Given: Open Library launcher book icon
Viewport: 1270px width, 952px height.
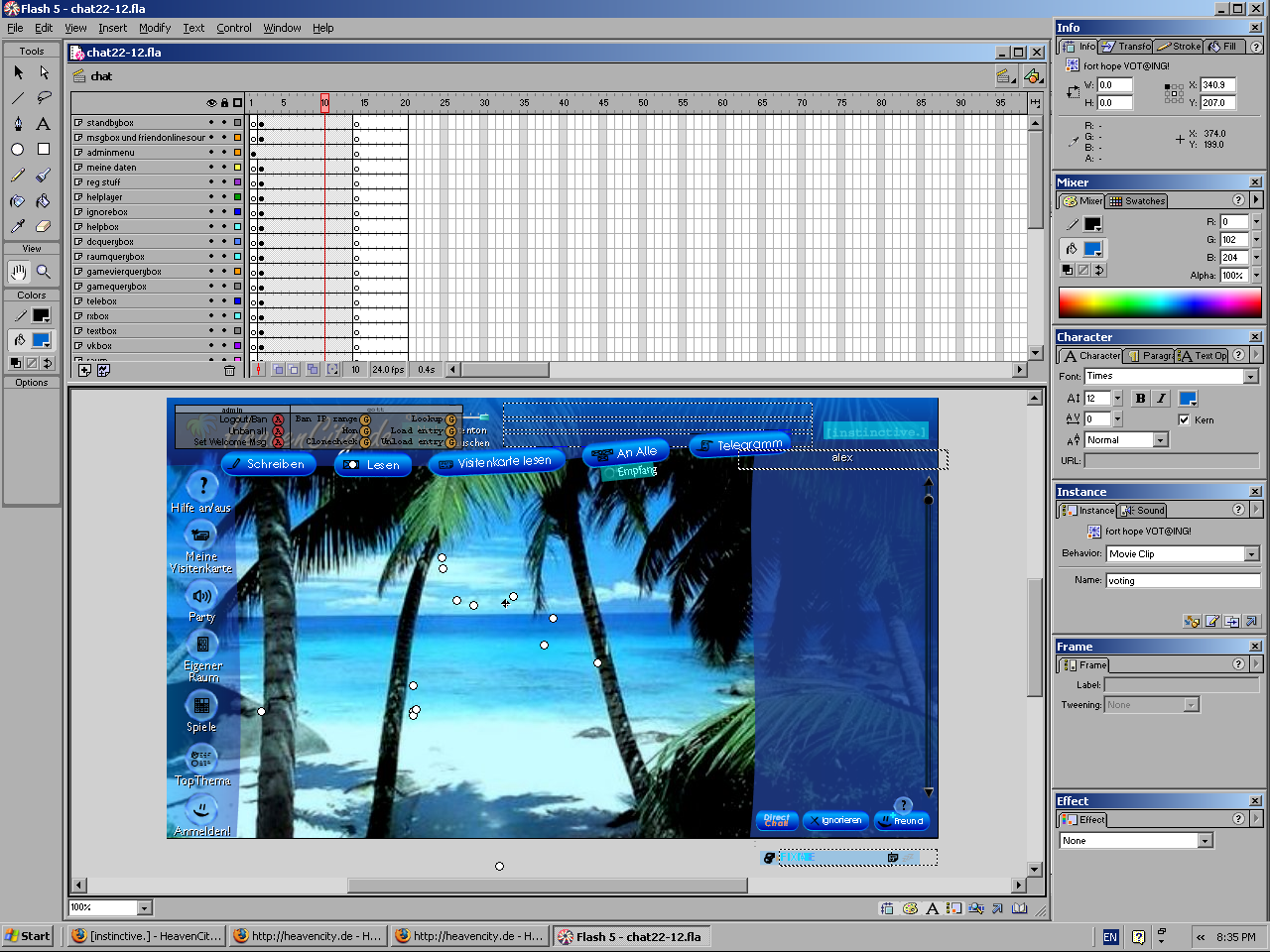Looking at the screenshot, I should click(1019, 908).
